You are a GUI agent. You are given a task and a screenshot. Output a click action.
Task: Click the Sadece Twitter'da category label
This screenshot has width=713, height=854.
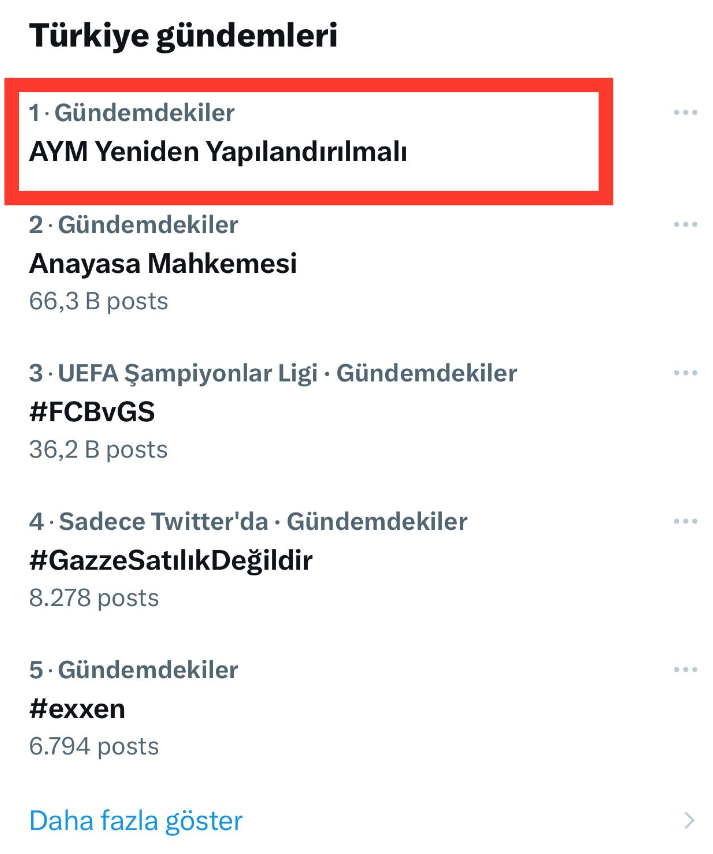pyautogui.click(x=165, y=521)
